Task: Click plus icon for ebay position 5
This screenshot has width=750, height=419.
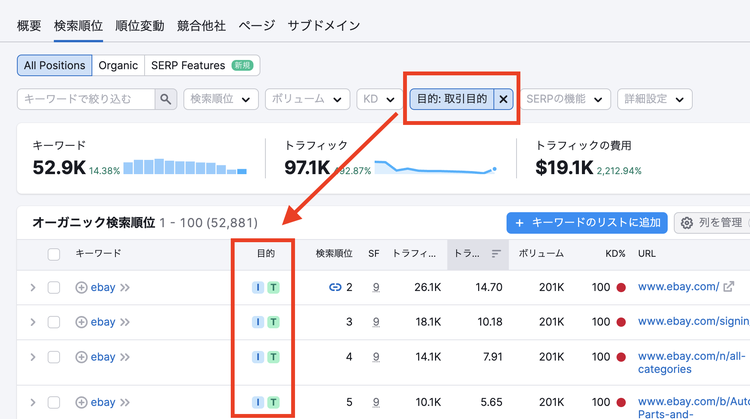Action: [81, 402]
